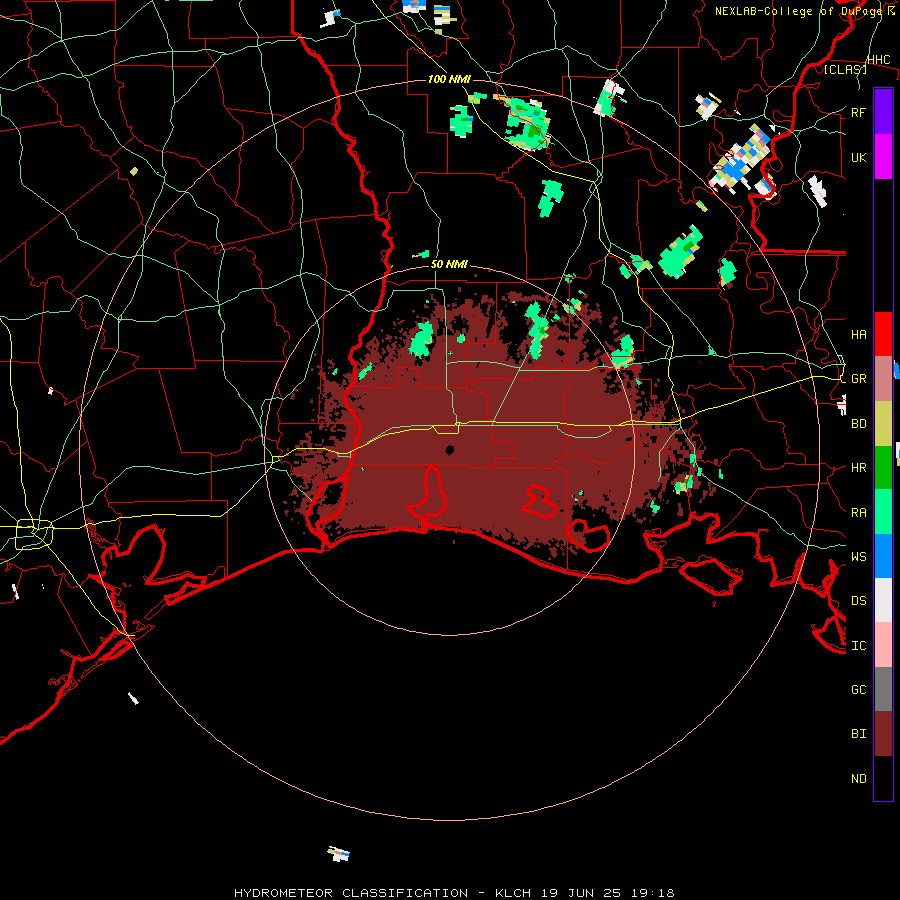The image size is (900, 900).
Task: Click the [CLAS] label
Action: [x=845, y=69]
